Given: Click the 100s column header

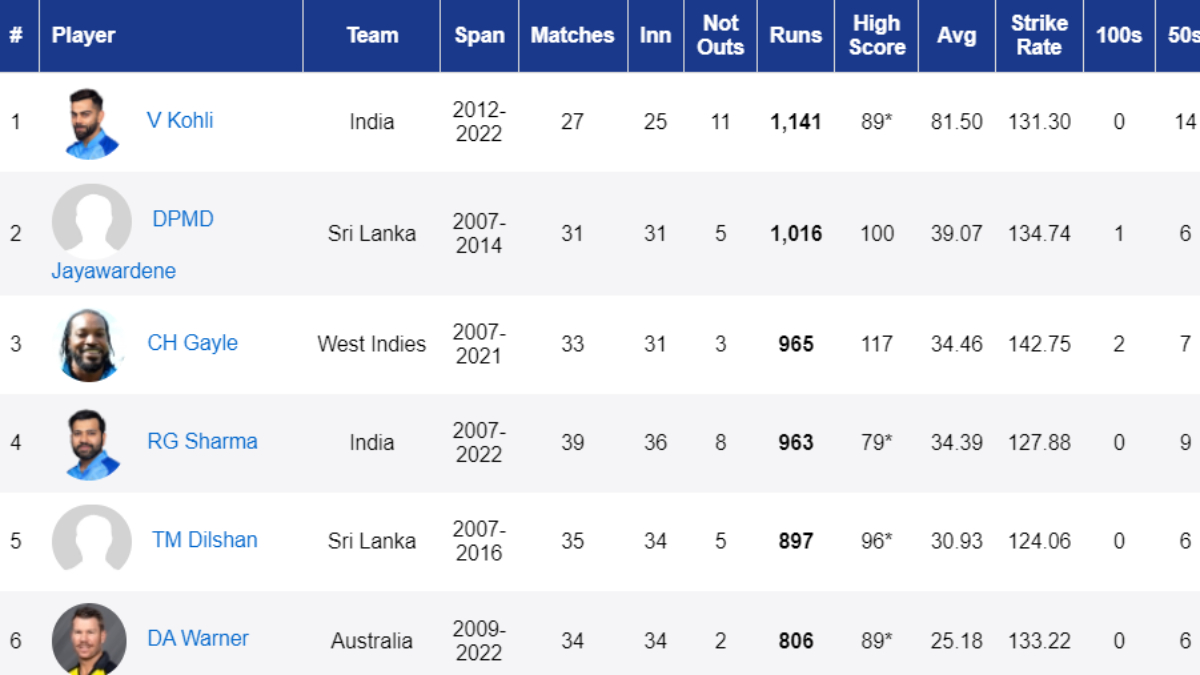Looking at the screenshot, I should point(1119,35).
